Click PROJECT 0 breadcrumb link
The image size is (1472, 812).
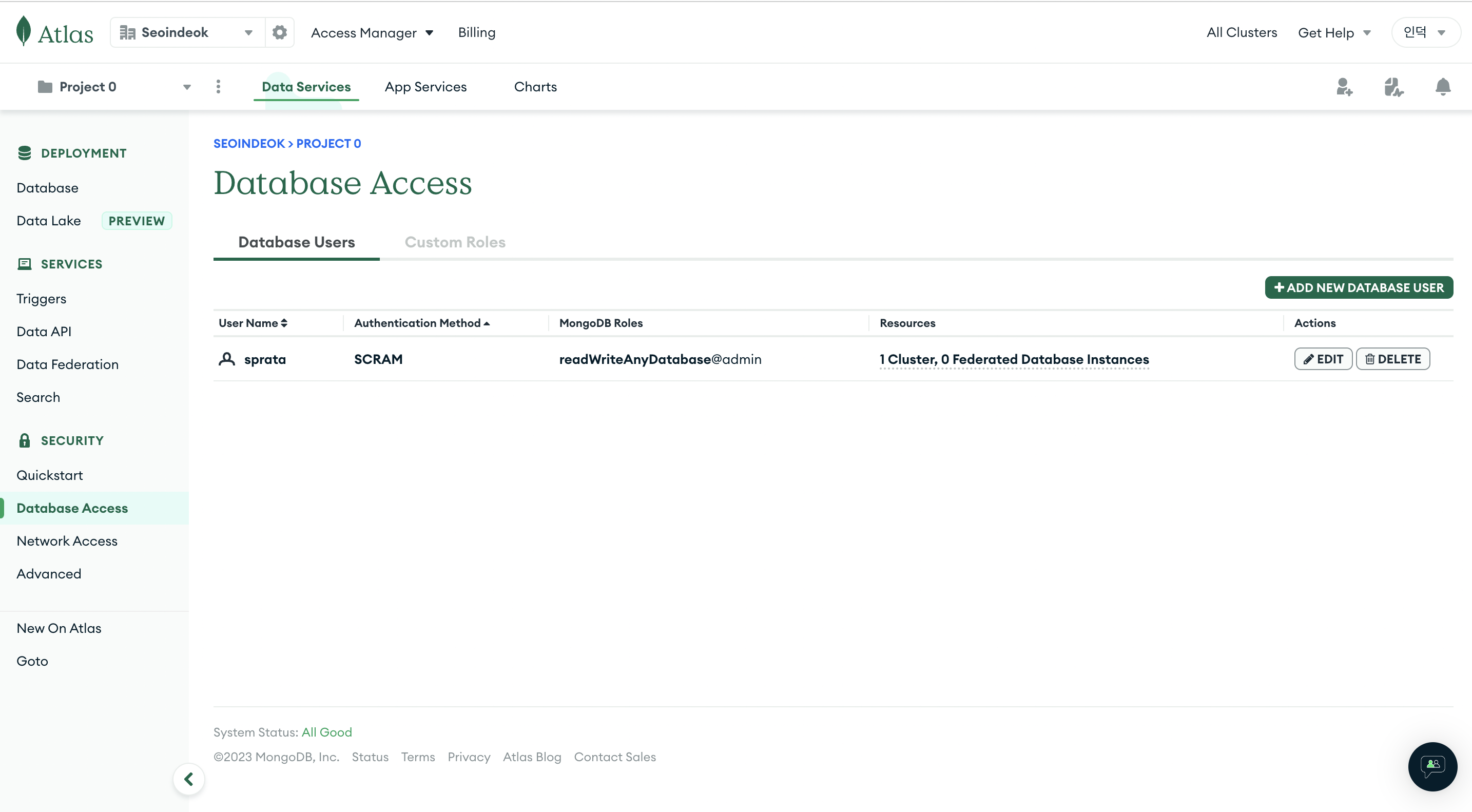click(x=328, y=143)
